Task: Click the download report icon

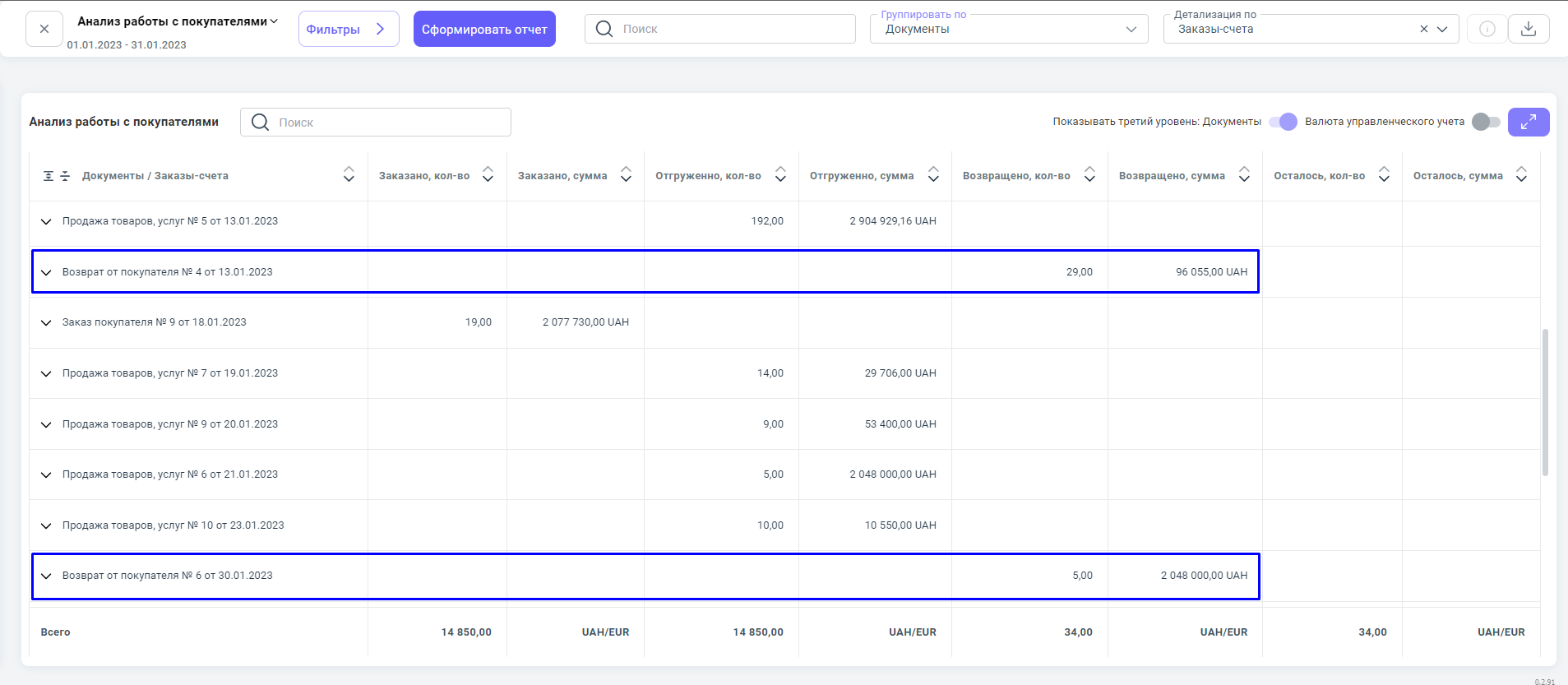Action: (1528, 29)
